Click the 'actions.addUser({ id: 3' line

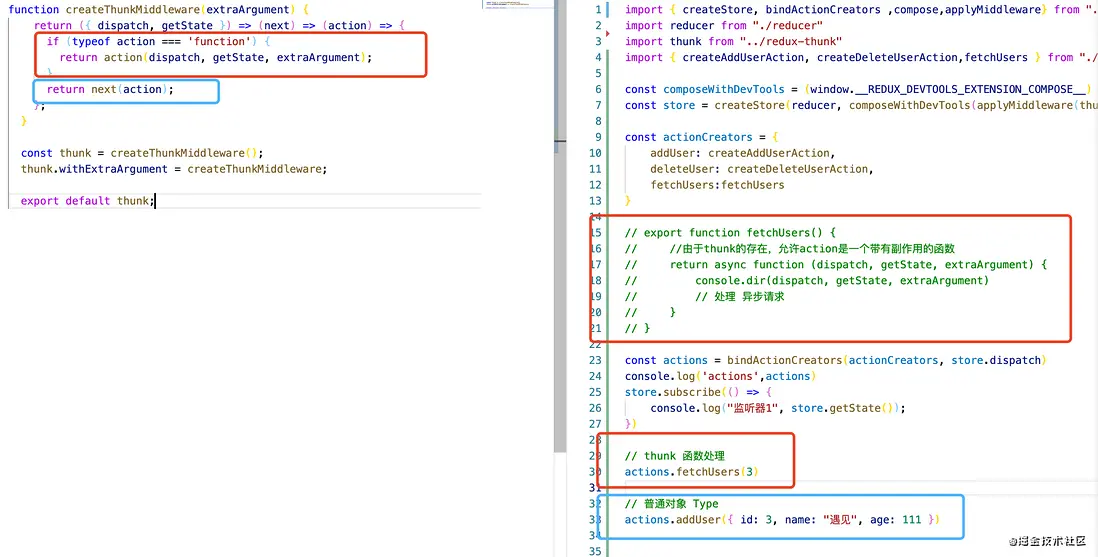[781, 520]
